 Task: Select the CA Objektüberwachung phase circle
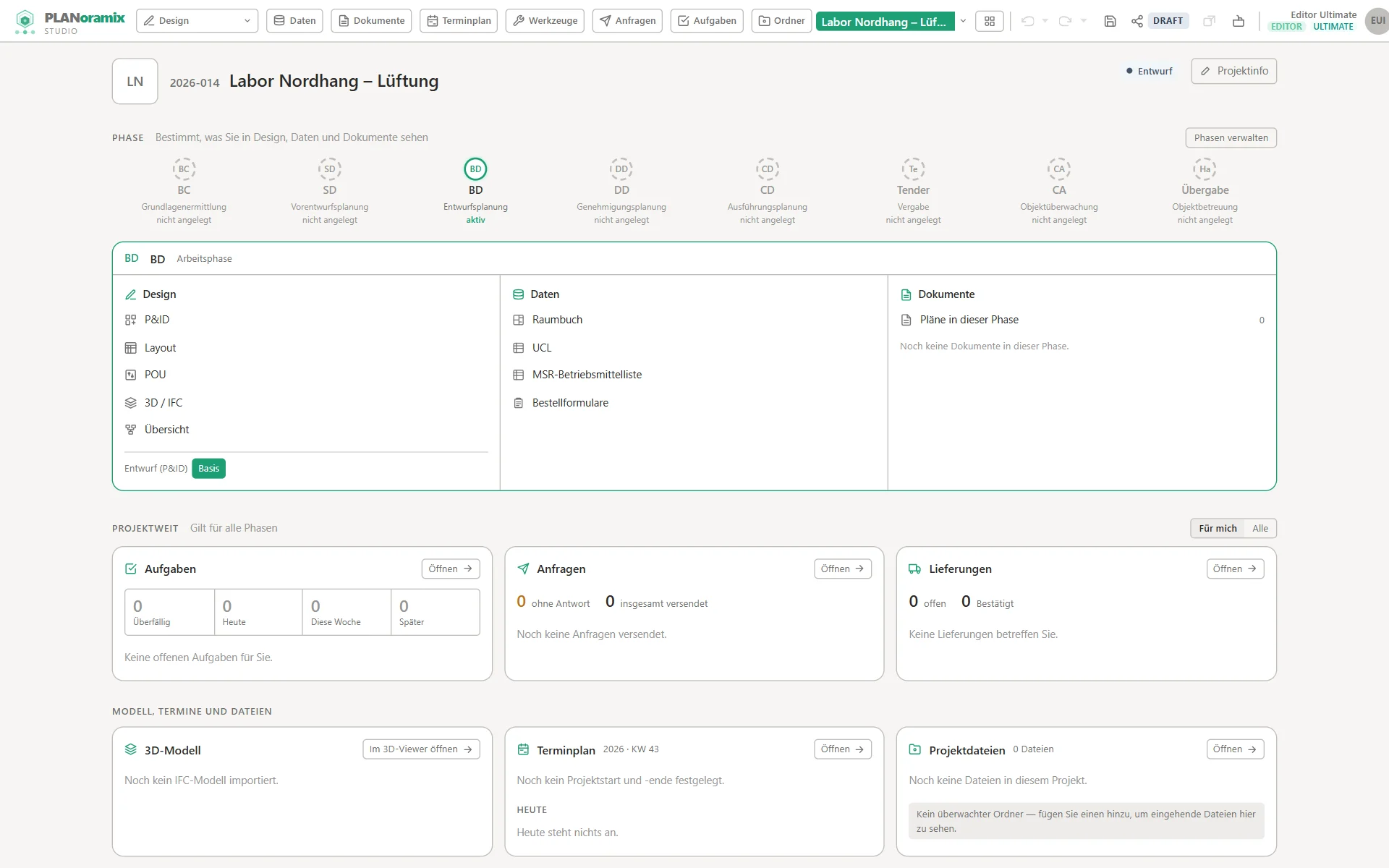point(1059,169)
